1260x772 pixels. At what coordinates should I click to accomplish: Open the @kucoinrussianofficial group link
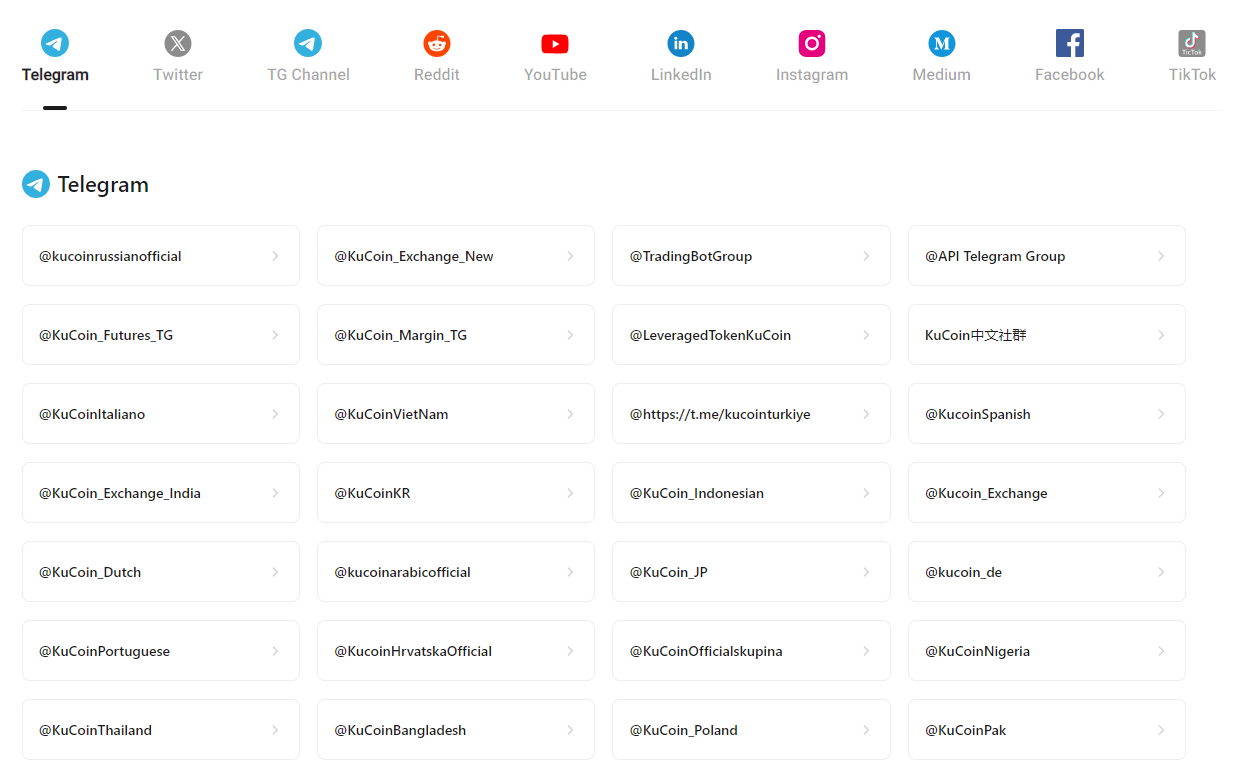click(x=161, y=256)
